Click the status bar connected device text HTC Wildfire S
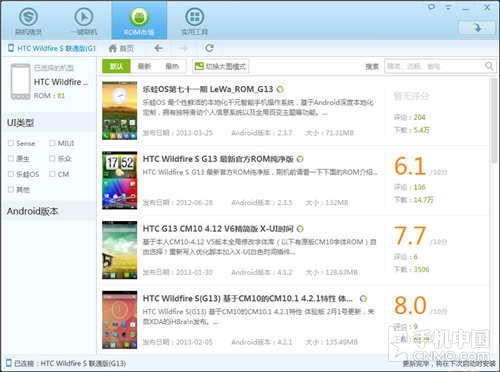This screenshot has height=372, width=500. click(x=83, y=363)
